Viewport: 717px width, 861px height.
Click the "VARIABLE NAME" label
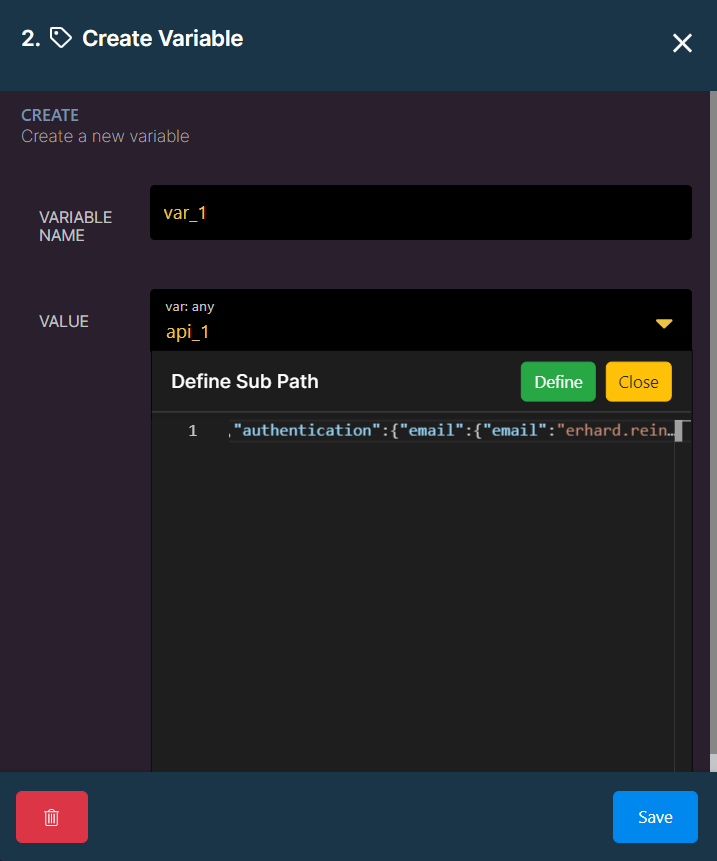[x=75, y=226]
